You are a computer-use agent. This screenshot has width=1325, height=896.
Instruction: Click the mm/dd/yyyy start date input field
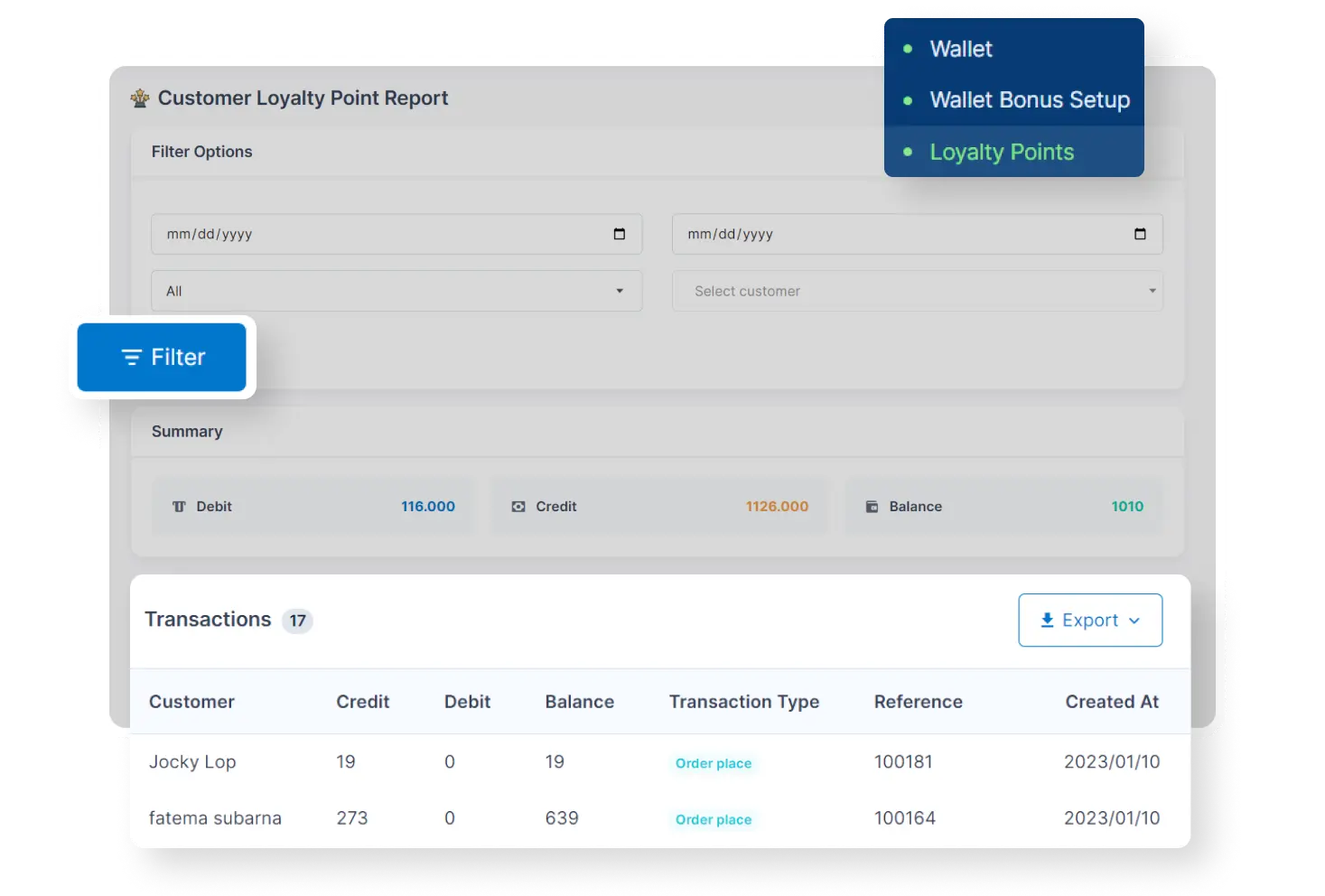(361, 233)
